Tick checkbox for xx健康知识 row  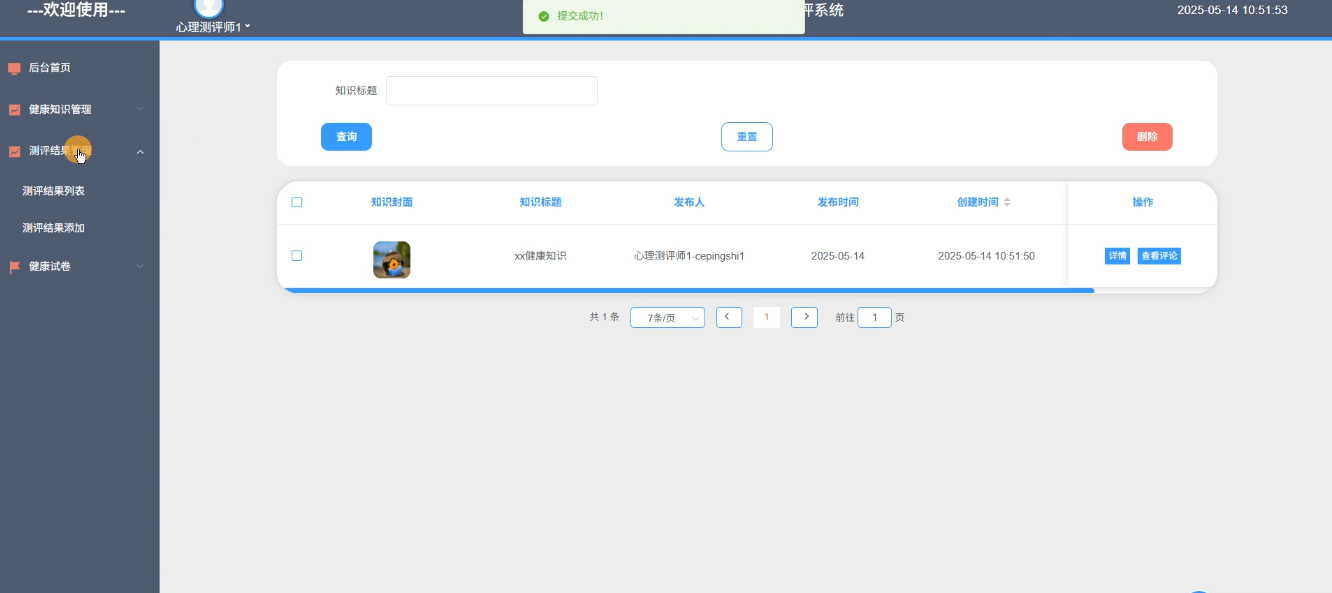297,256
